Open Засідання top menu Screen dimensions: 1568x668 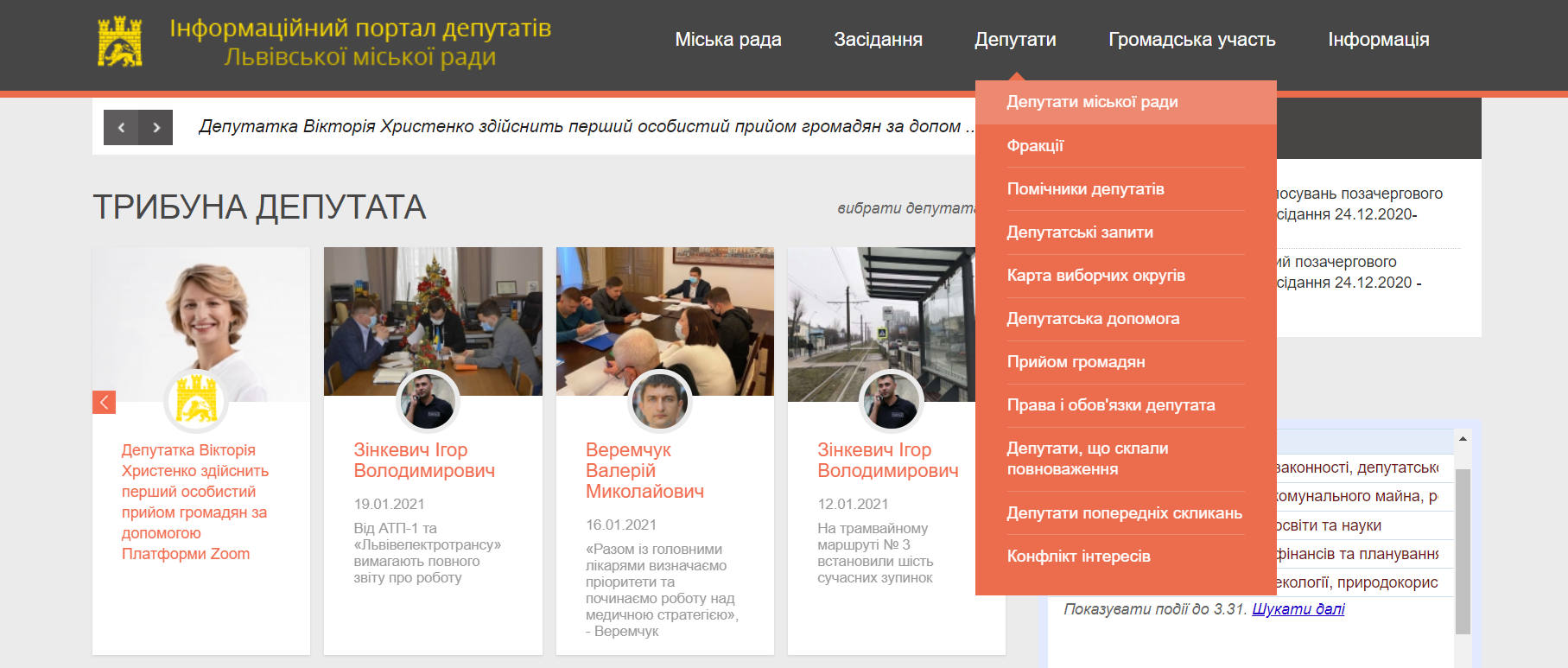(x=878, y=40)
